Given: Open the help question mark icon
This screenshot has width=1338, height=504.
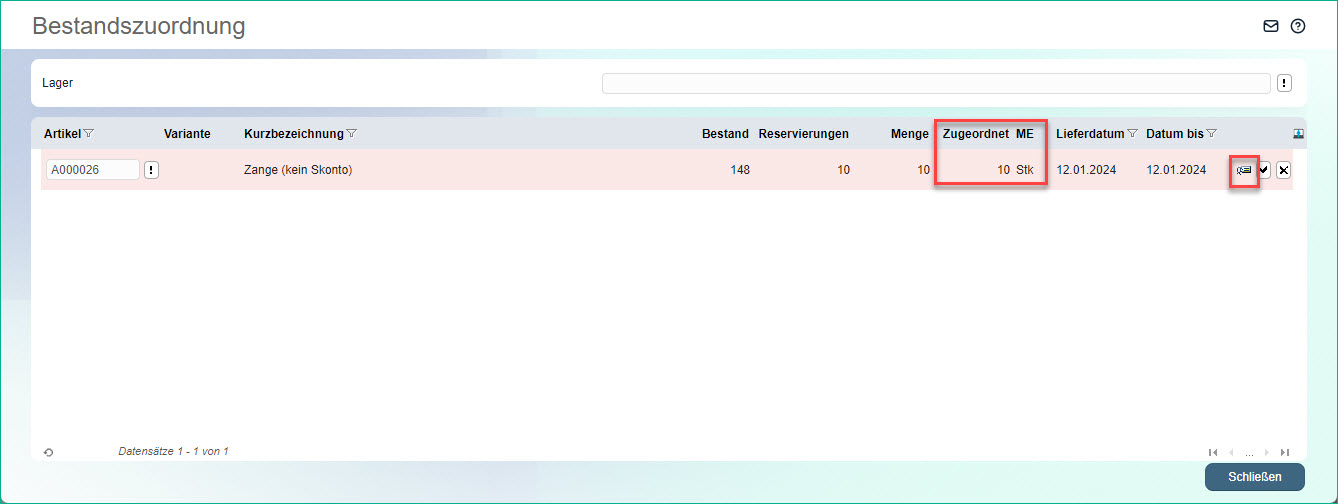Looking at the screenshot, I should (1298, 27).
